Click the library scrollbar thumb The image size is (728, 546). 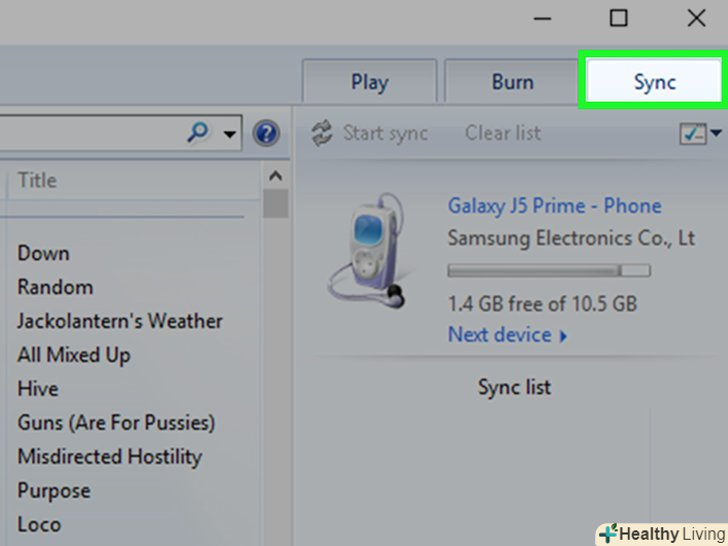pos(275,203)
